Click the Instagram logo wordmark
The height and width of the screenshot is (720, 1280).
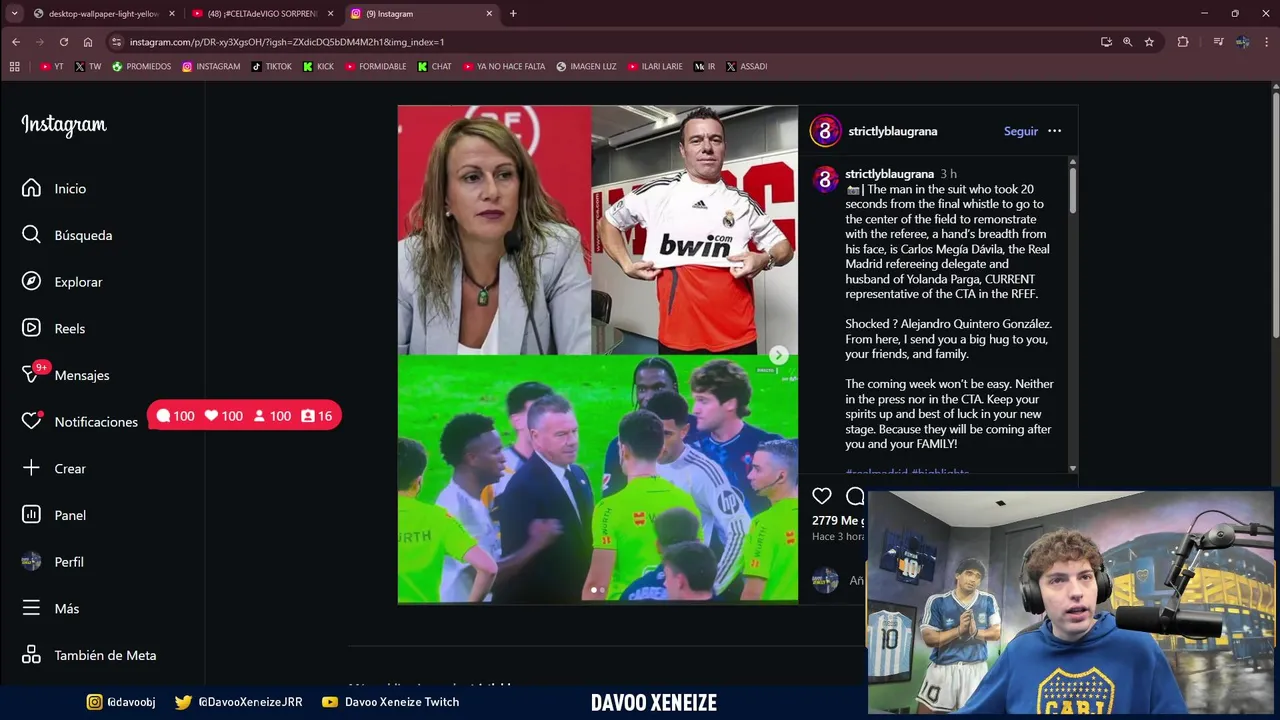(x=64, y=125)
